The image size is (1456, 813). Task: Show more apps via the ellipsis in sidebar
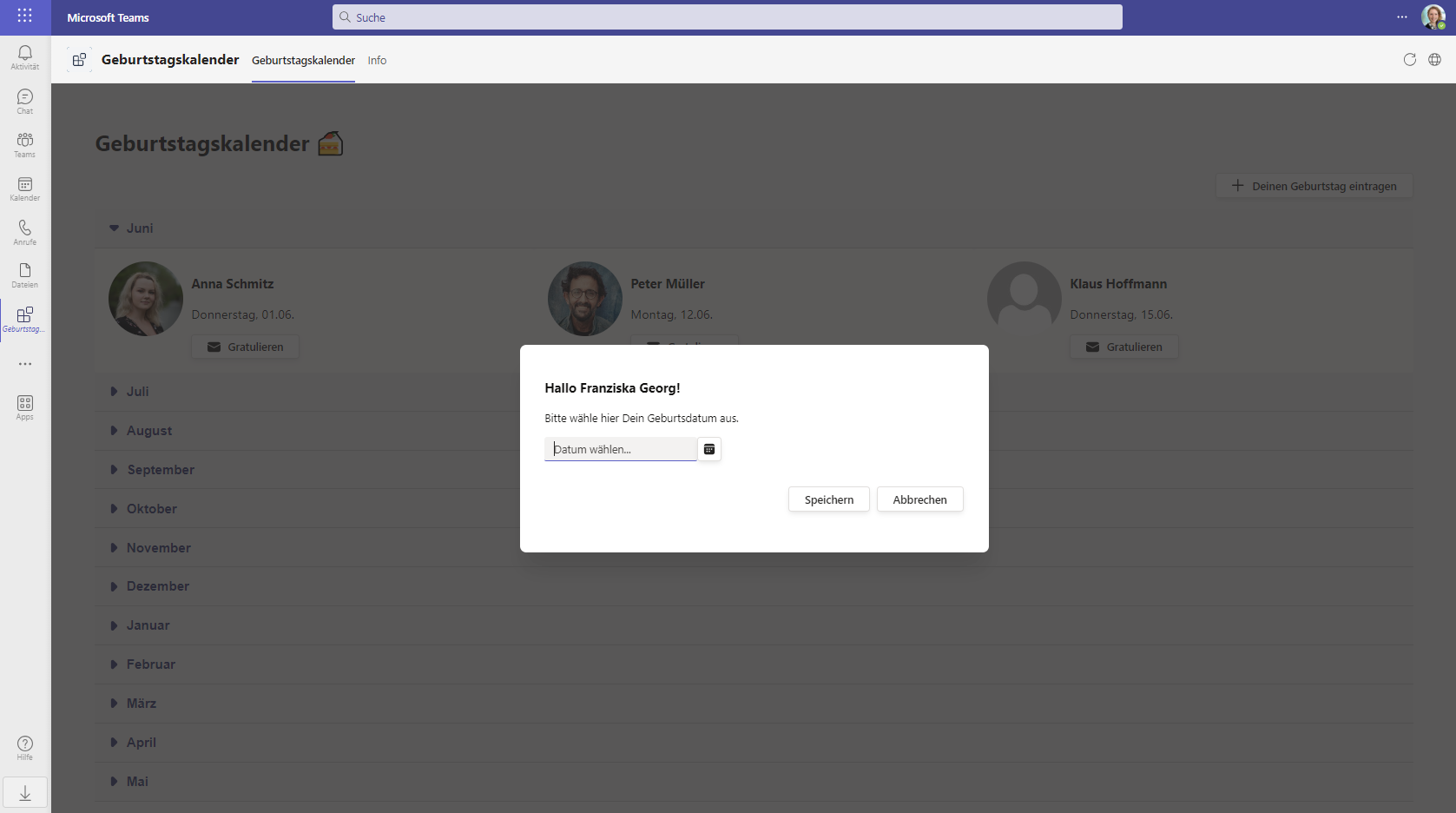click(25, 364)
